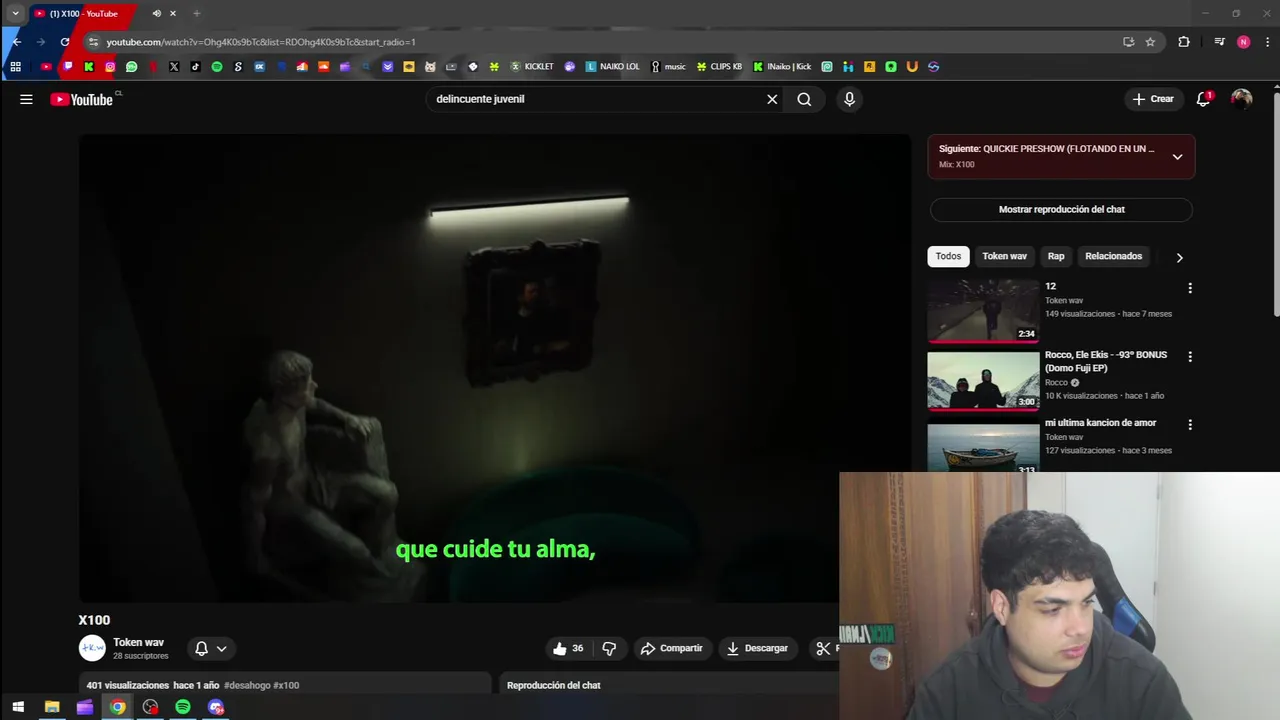Run search with the magnifying glass button
1280x720 pixels.
click(804, 99)
